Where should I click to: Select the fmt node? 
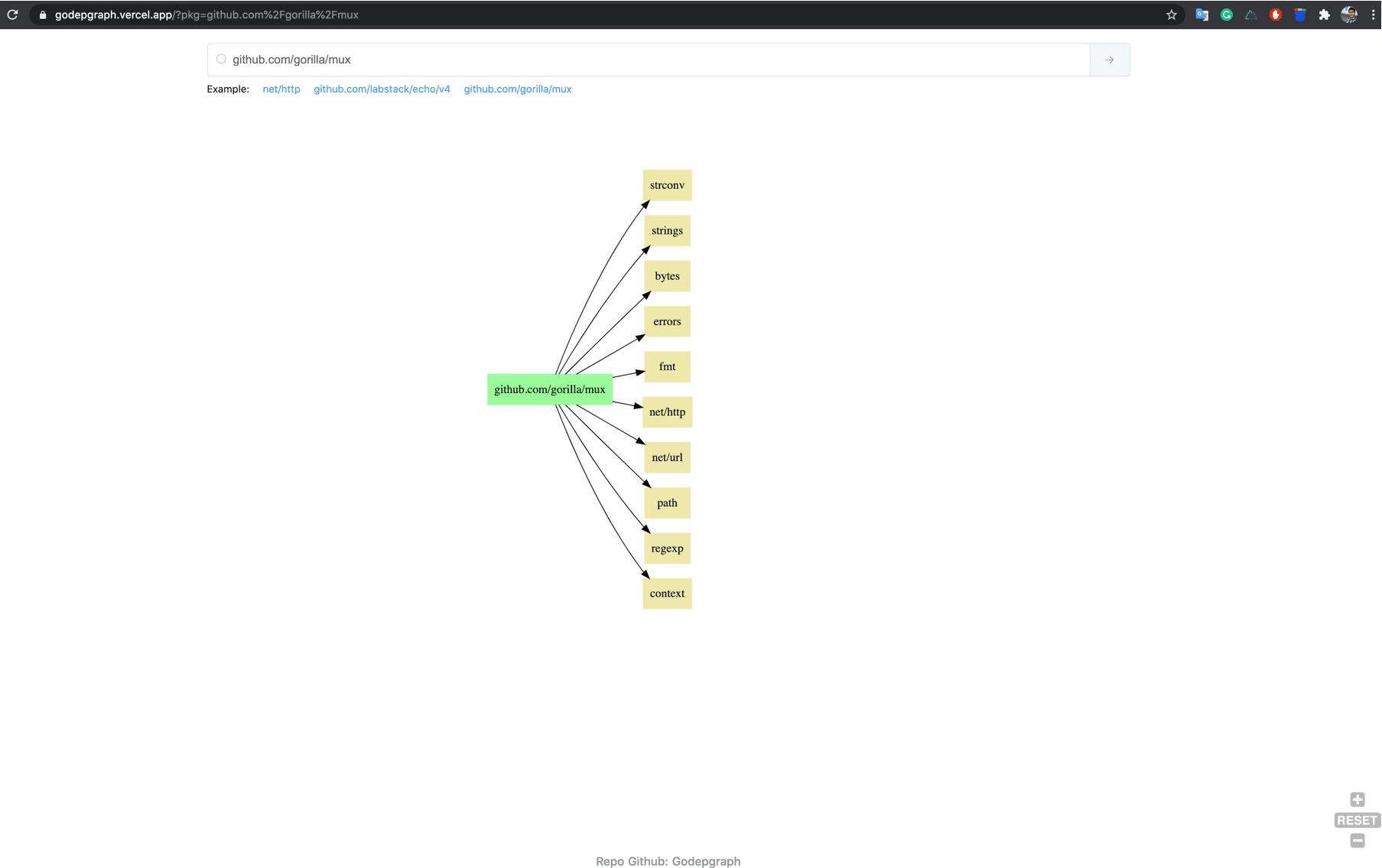pyautogui.click(x=667, y=366)
